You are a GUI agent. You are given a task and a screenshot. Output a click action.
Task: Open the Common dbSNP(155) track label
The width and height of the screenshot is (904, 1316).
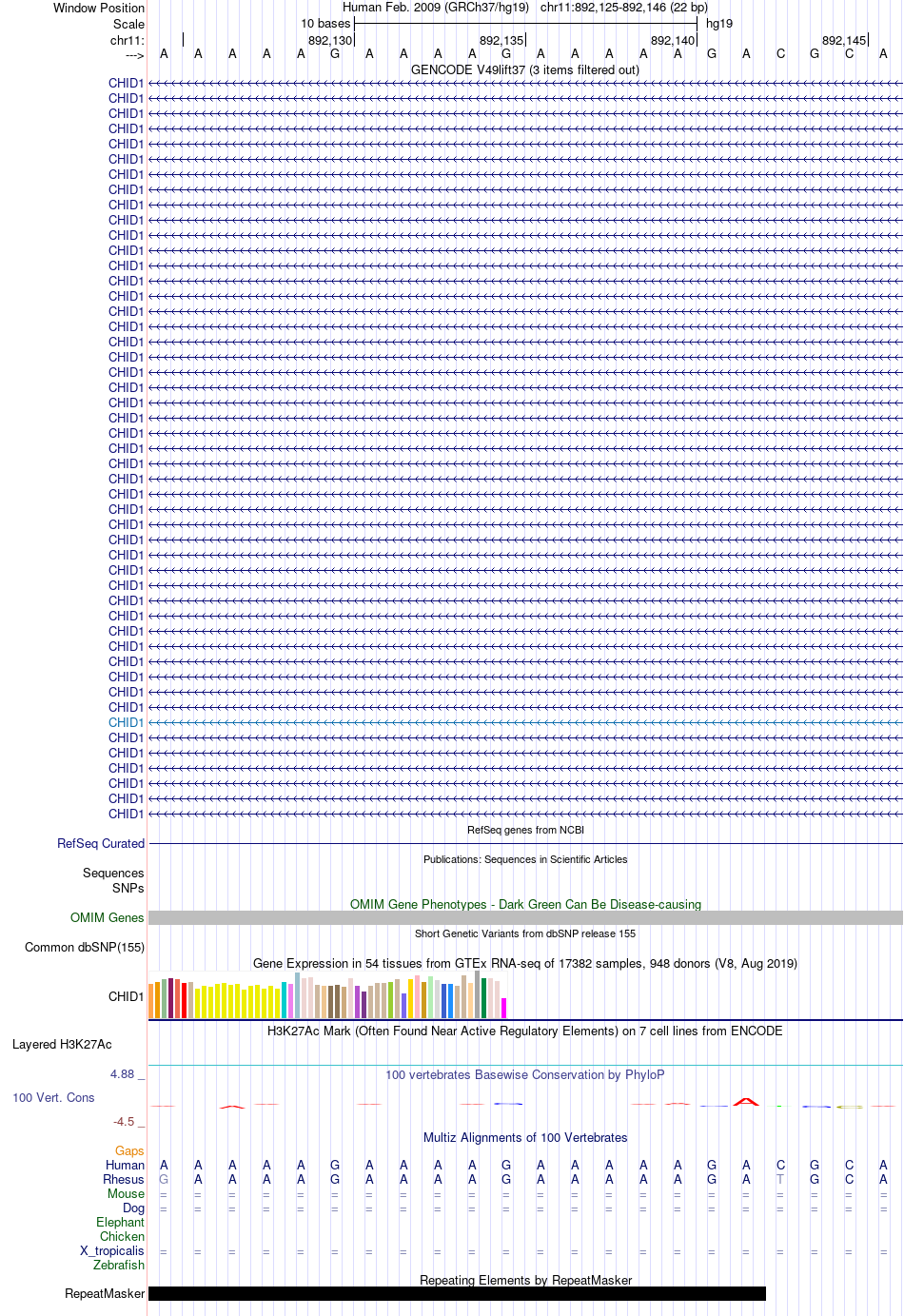pos(85,947)
